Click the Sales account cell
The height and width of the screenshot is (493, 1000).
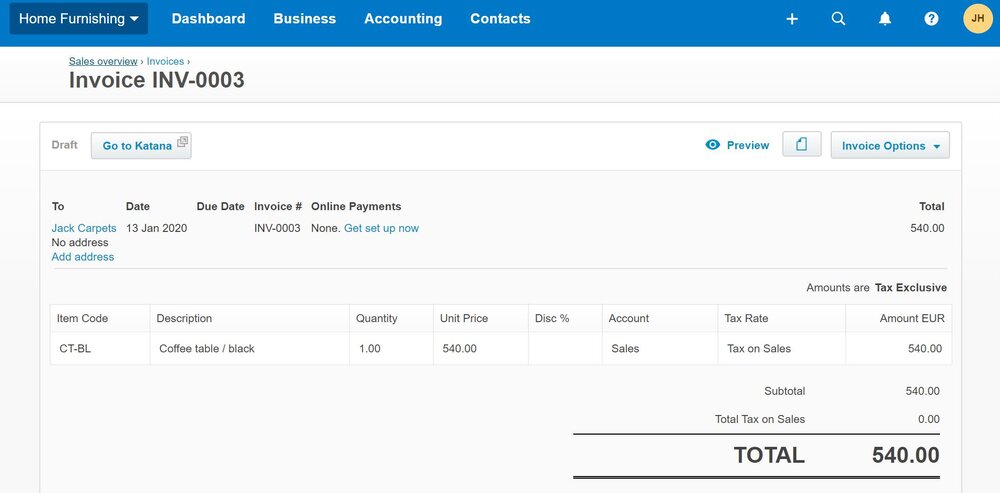click(660, 348)
